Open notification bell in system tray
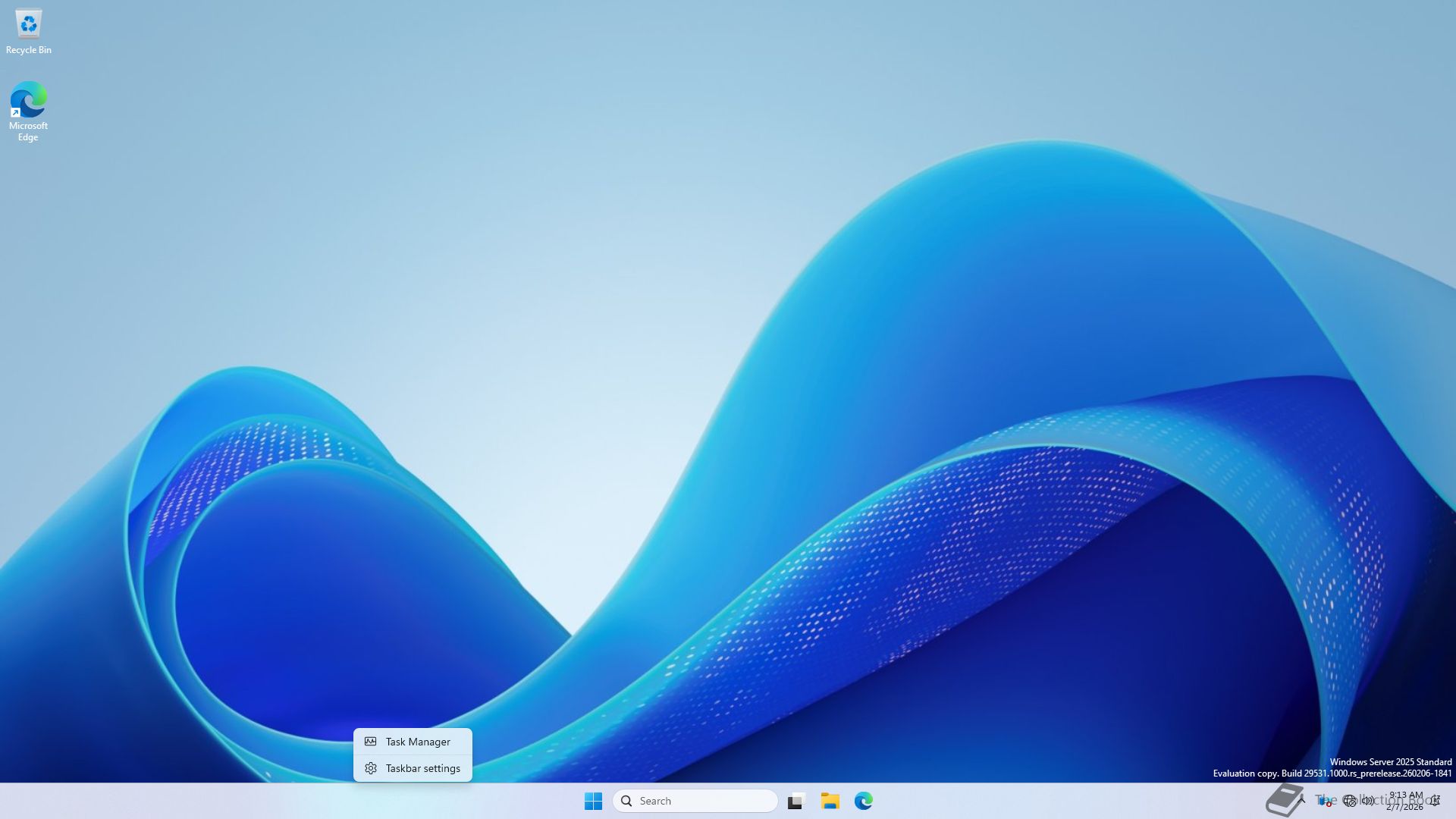 click(x=1435, y=801)
